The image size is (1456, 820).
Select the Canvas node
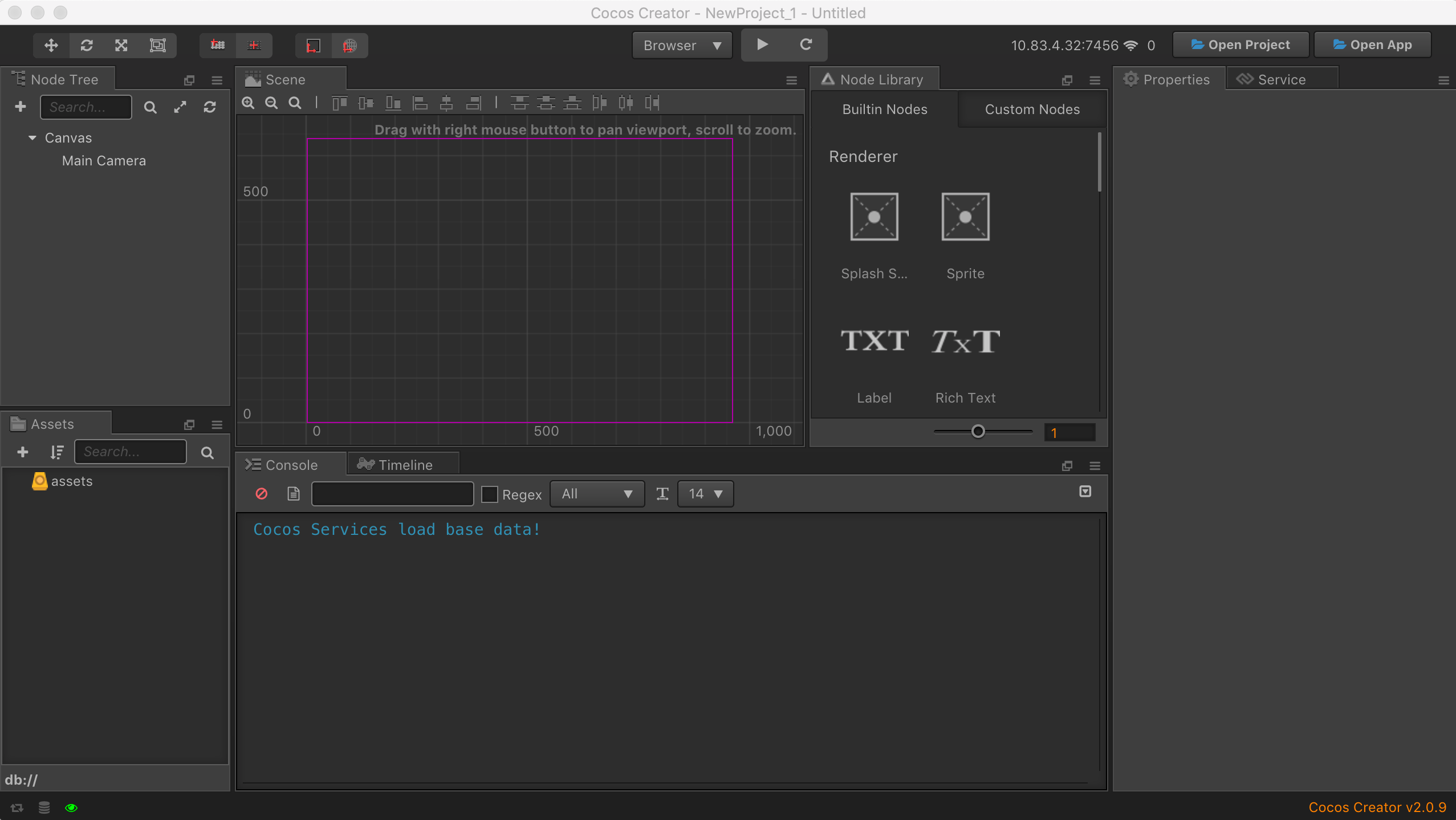coord(68,138)
